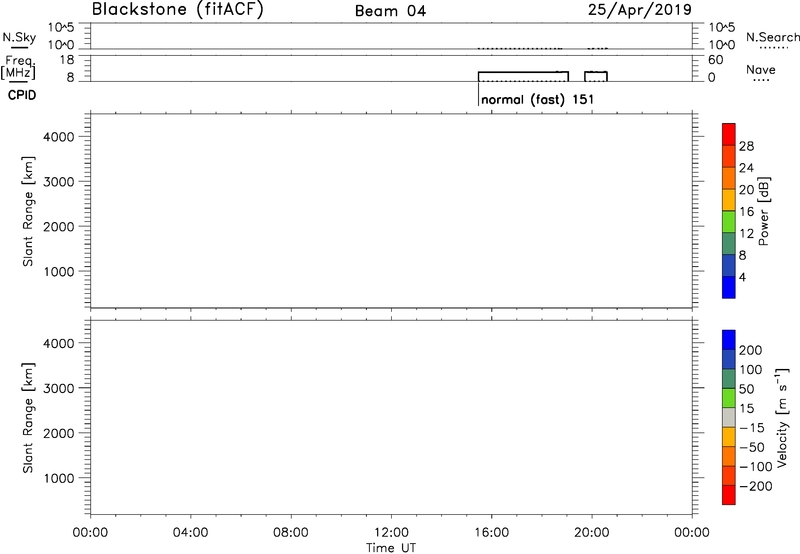Click the 'Slant Range [km]' label of the velocity panel
Viewport: 800px width, 554px height.
[28, 418]
